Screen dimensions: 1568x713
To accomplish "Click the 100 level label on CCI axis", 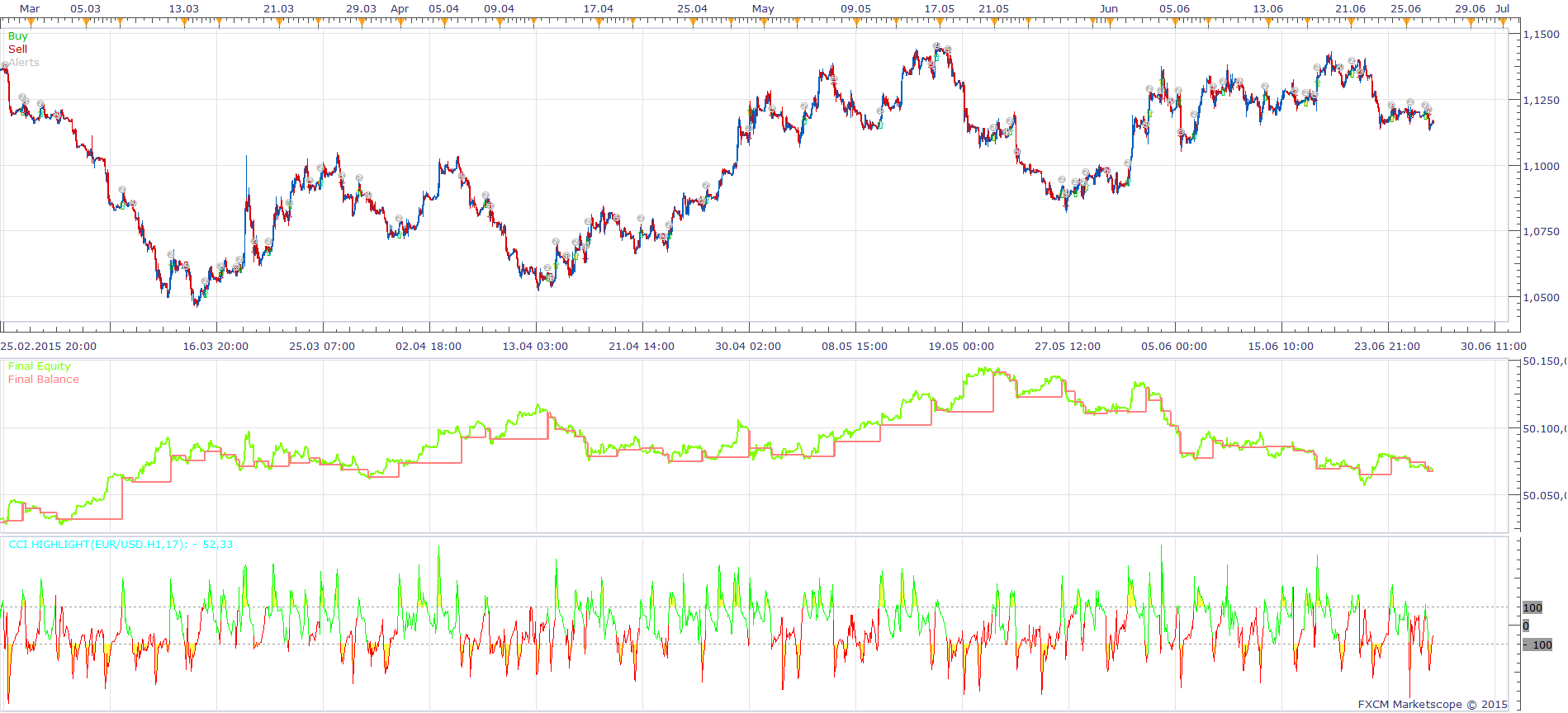I will (1532, 608).
